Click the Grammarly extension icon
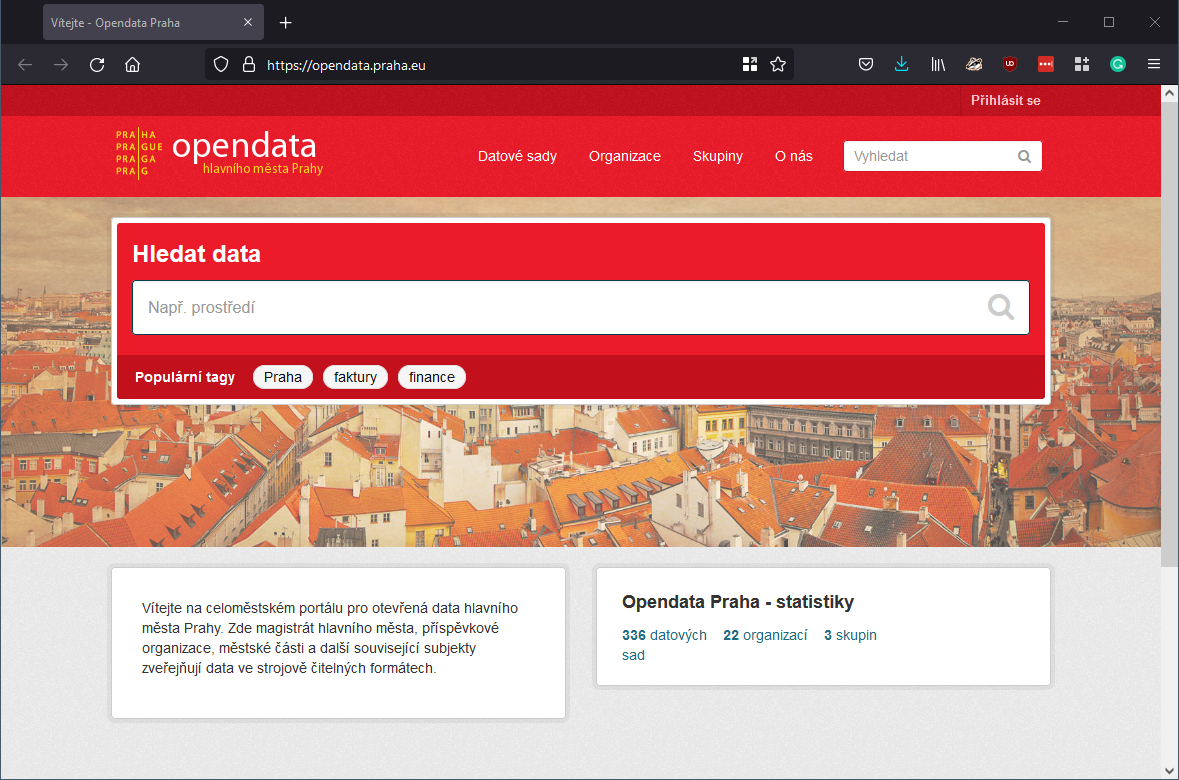The height and width of the screenshot is (780, 1179). [x=1117, y=64]
